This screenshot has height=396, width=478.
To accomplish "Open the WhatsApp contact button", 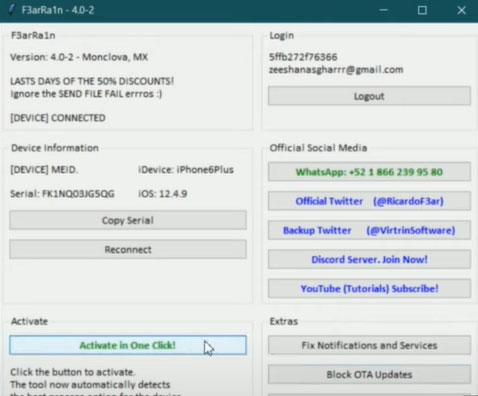I will tap(369, 172).
